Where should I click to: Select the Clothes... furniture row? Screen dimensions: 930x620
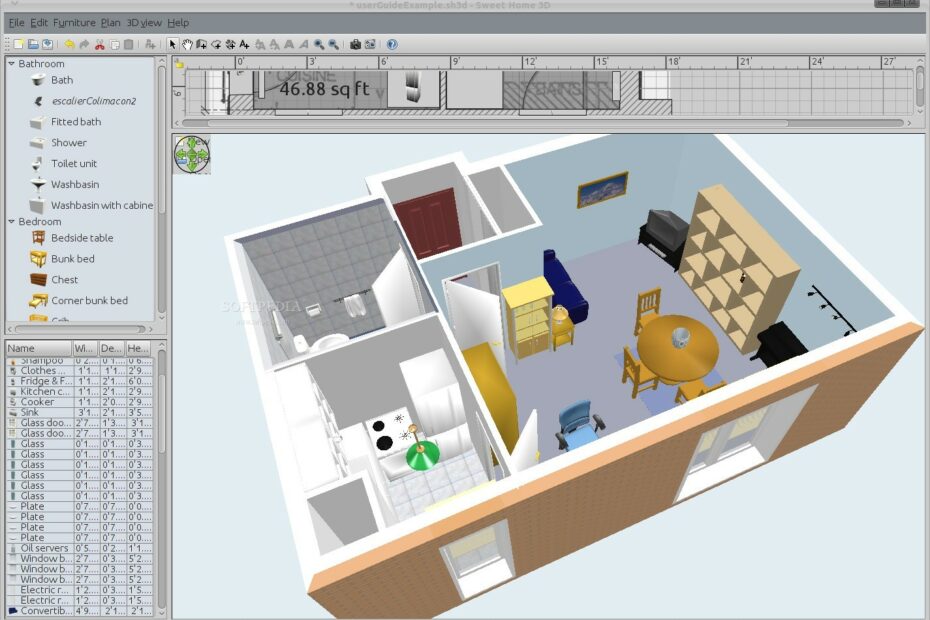79,371
